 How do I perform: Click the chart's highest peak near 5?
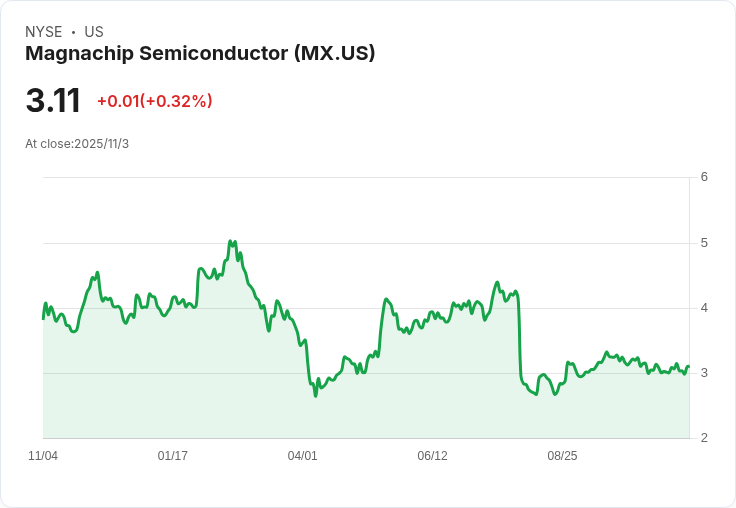pos(230,241)
